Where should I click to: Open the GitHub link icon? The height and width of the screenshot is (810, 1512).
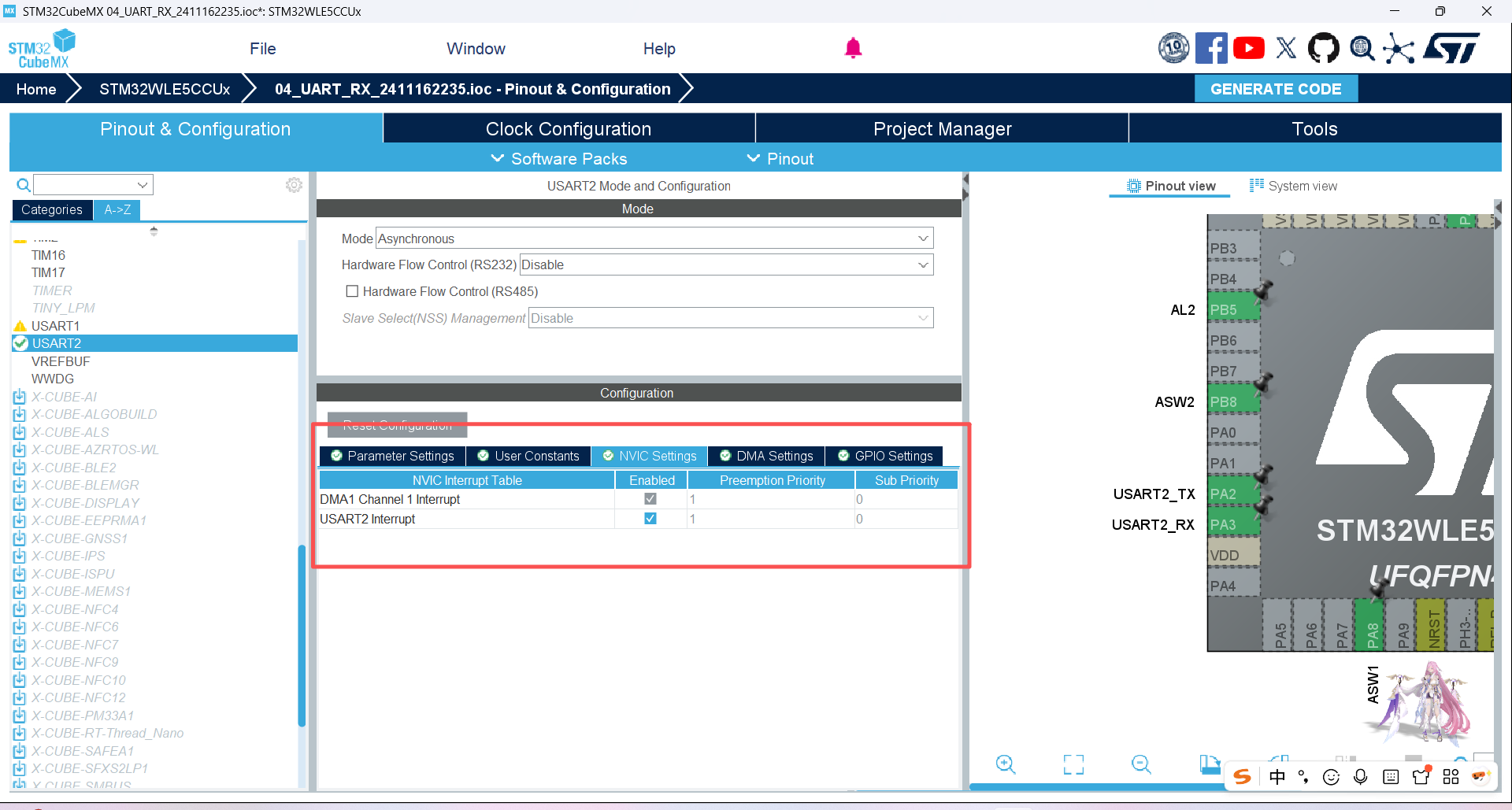click(1323, 48)
